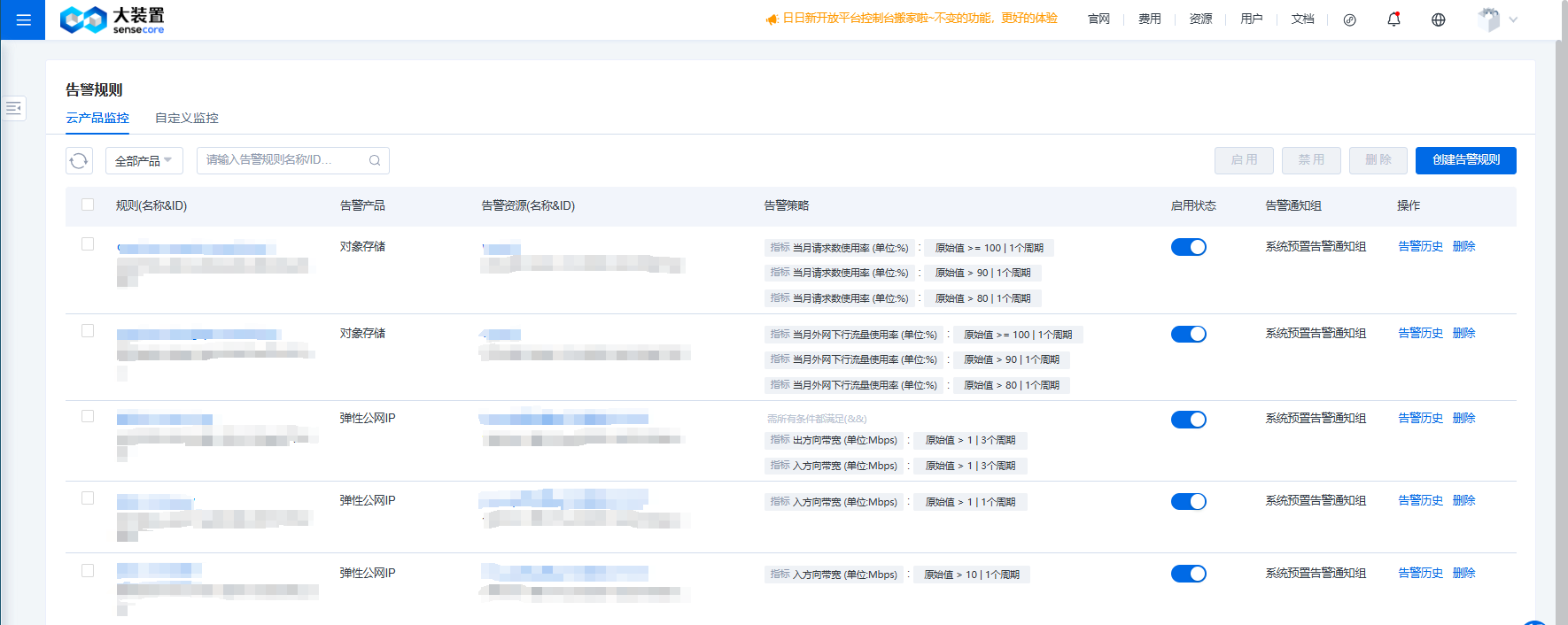Expand the 全部产品 product dropdown

click(x=144, y=160)
